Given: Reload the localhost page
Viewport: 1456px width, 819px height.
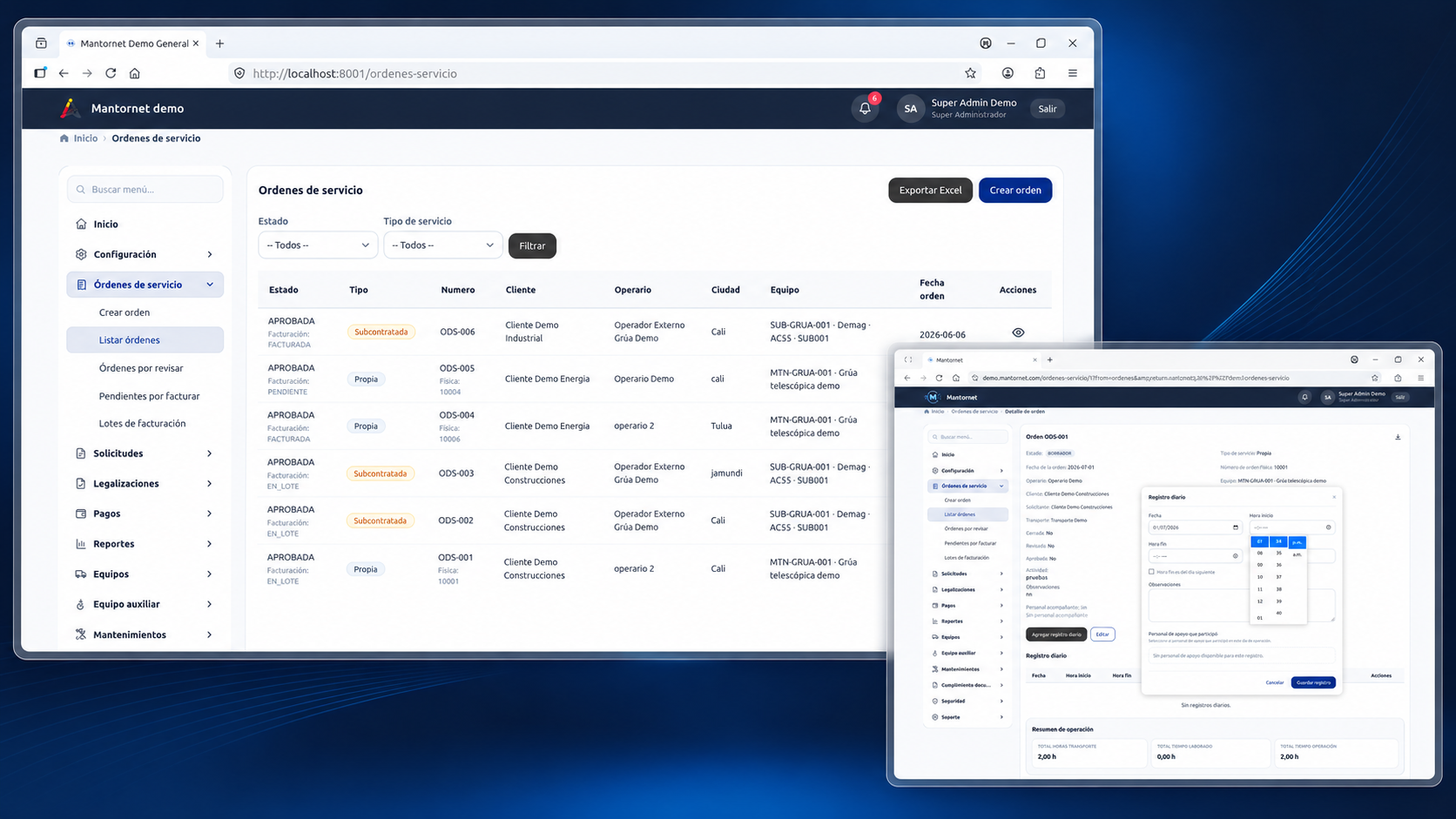Looking at the screenshot, I should click(111, 73).
